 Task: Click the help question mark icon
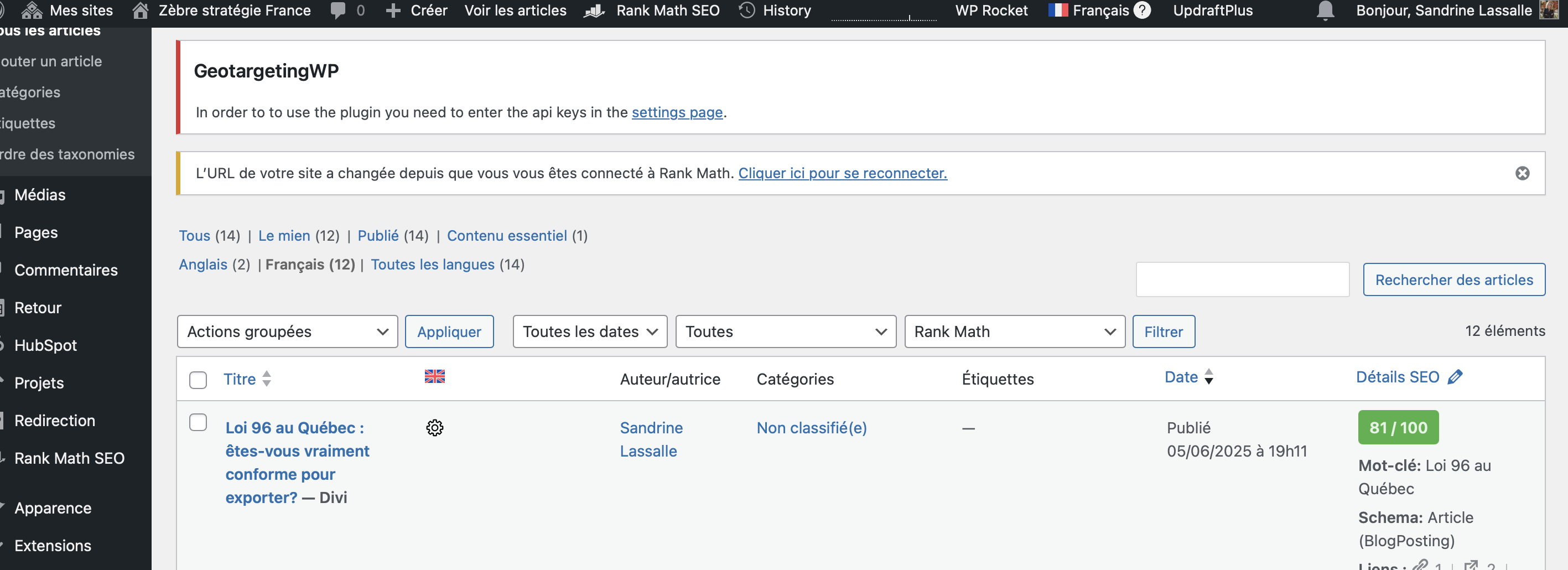1143,11
